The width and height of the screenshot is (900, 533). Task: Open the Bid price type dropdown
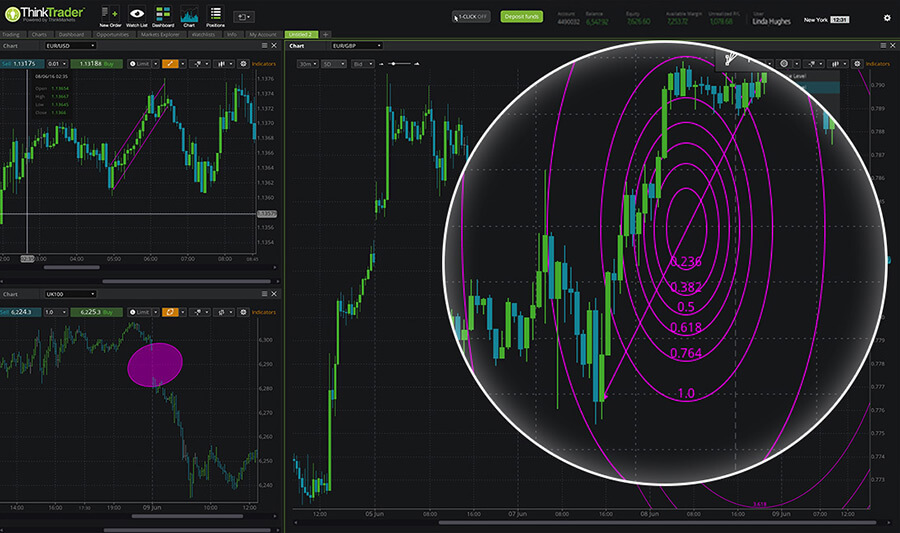[x=362, y=63]
